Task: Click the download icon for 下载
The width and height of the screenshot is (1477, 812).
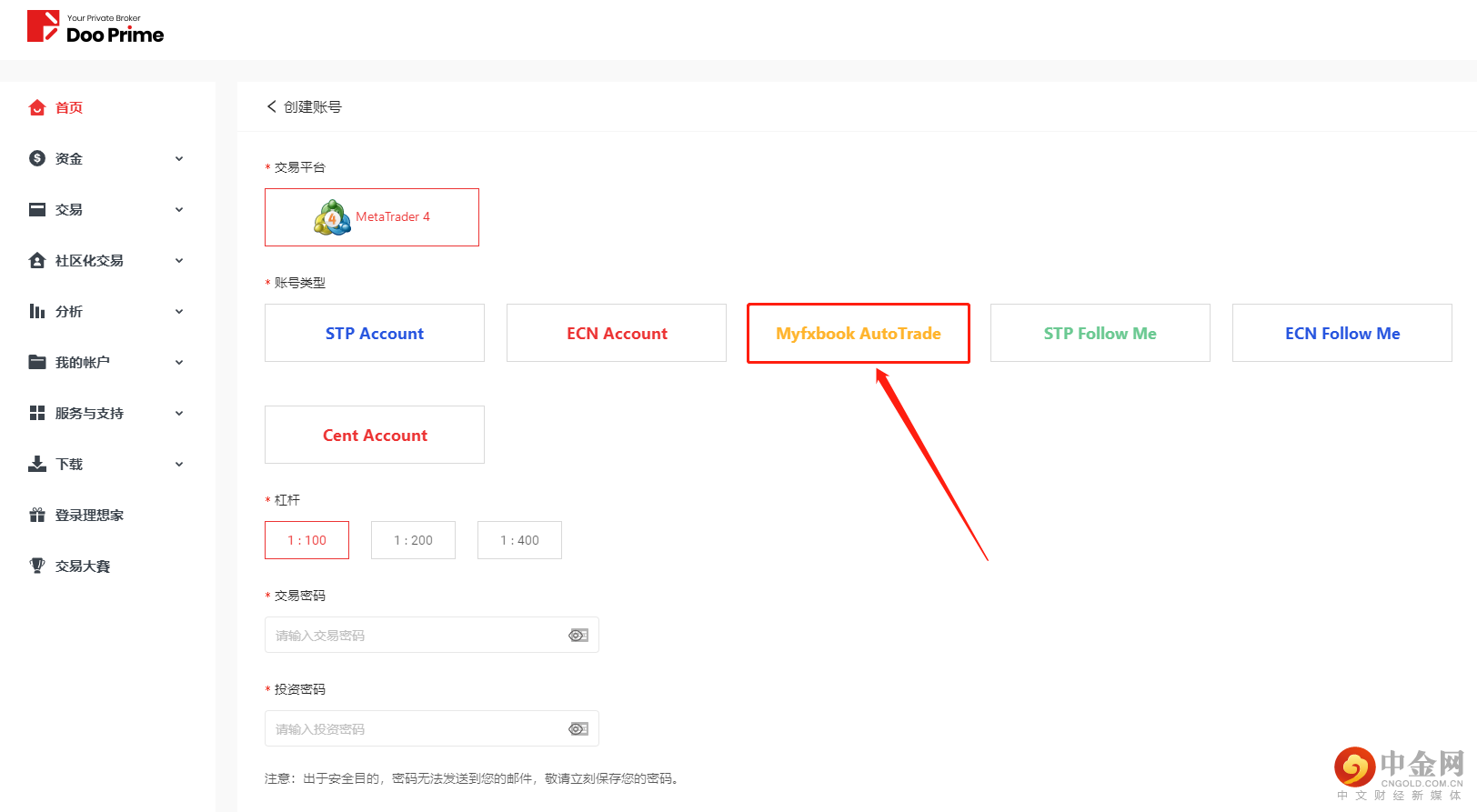Action: 37,464
